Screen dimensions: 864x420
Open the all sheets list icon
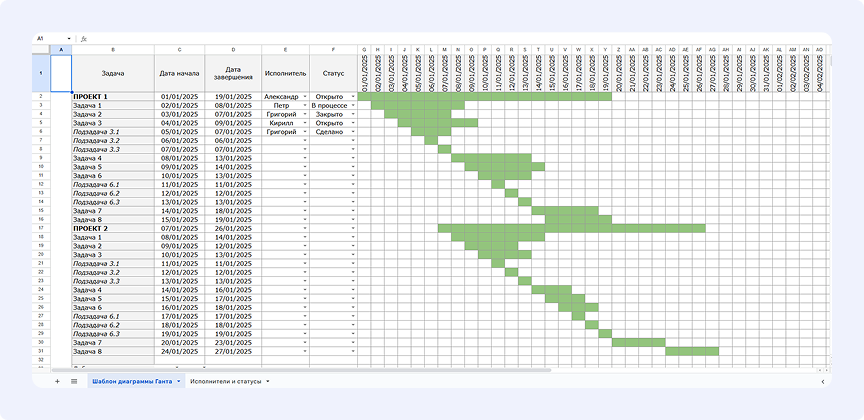pyautogui.click(x=74, y=381)
